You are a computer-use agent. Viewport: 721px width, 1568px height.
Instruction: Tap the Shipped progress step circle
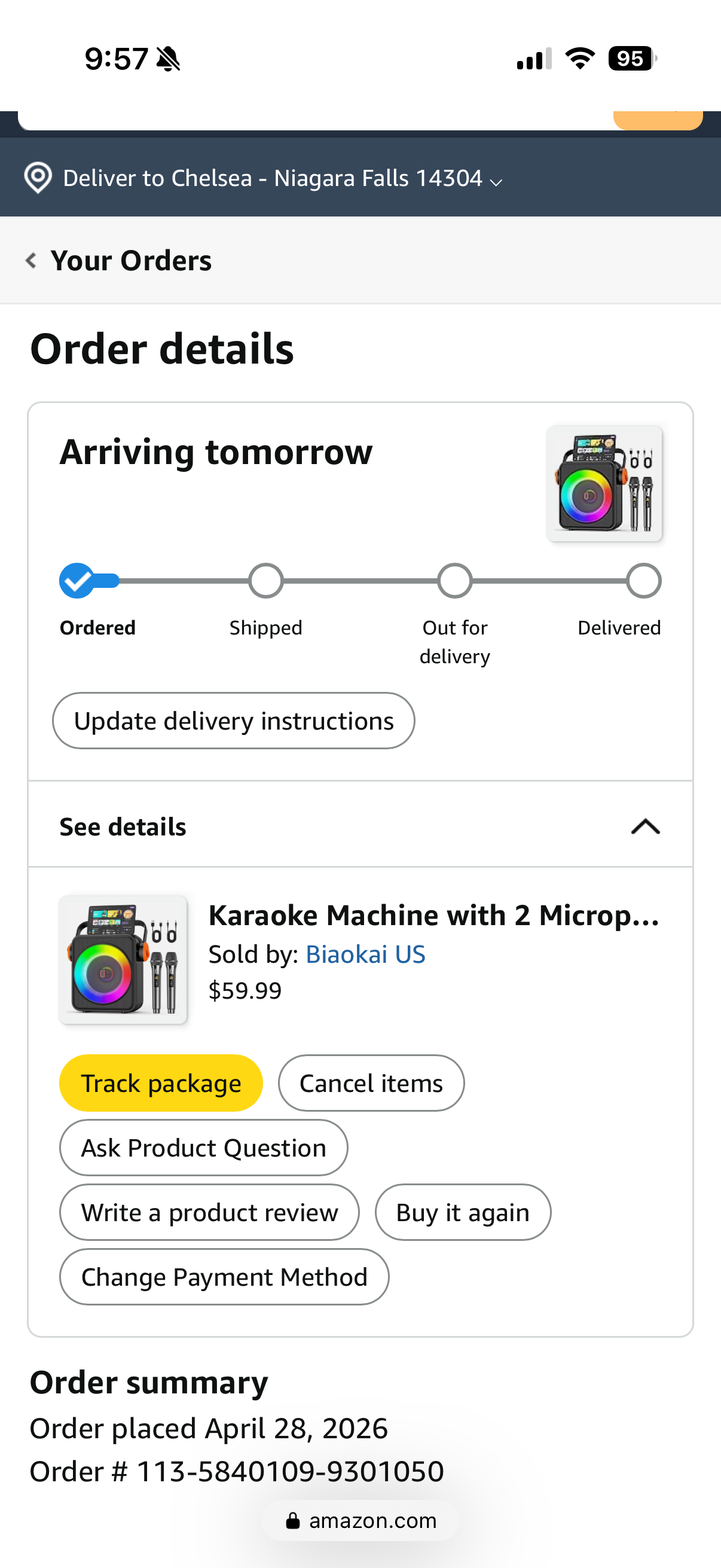click(x=266, y=581)
